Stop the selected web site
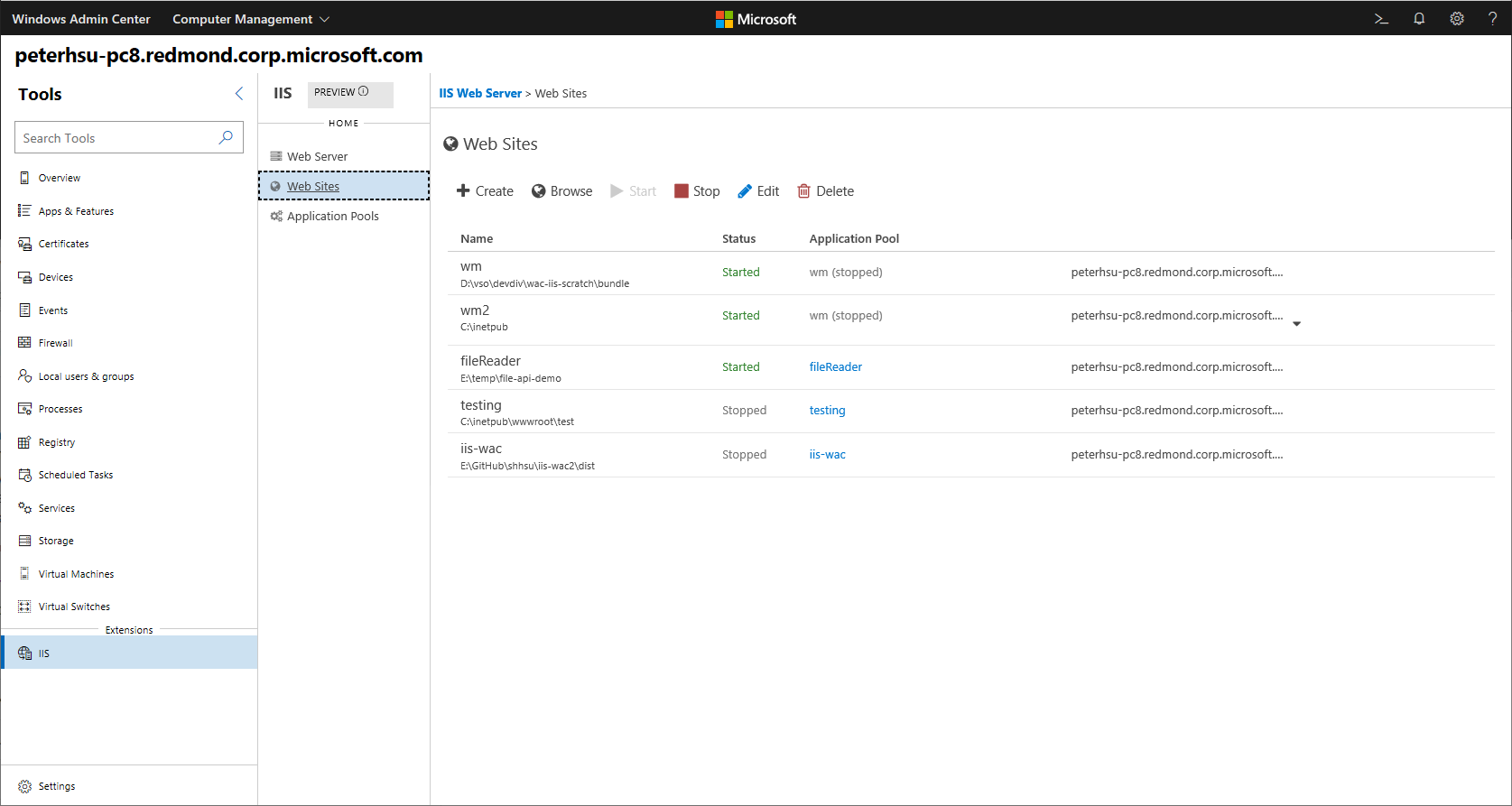 [x=697, y=191]
